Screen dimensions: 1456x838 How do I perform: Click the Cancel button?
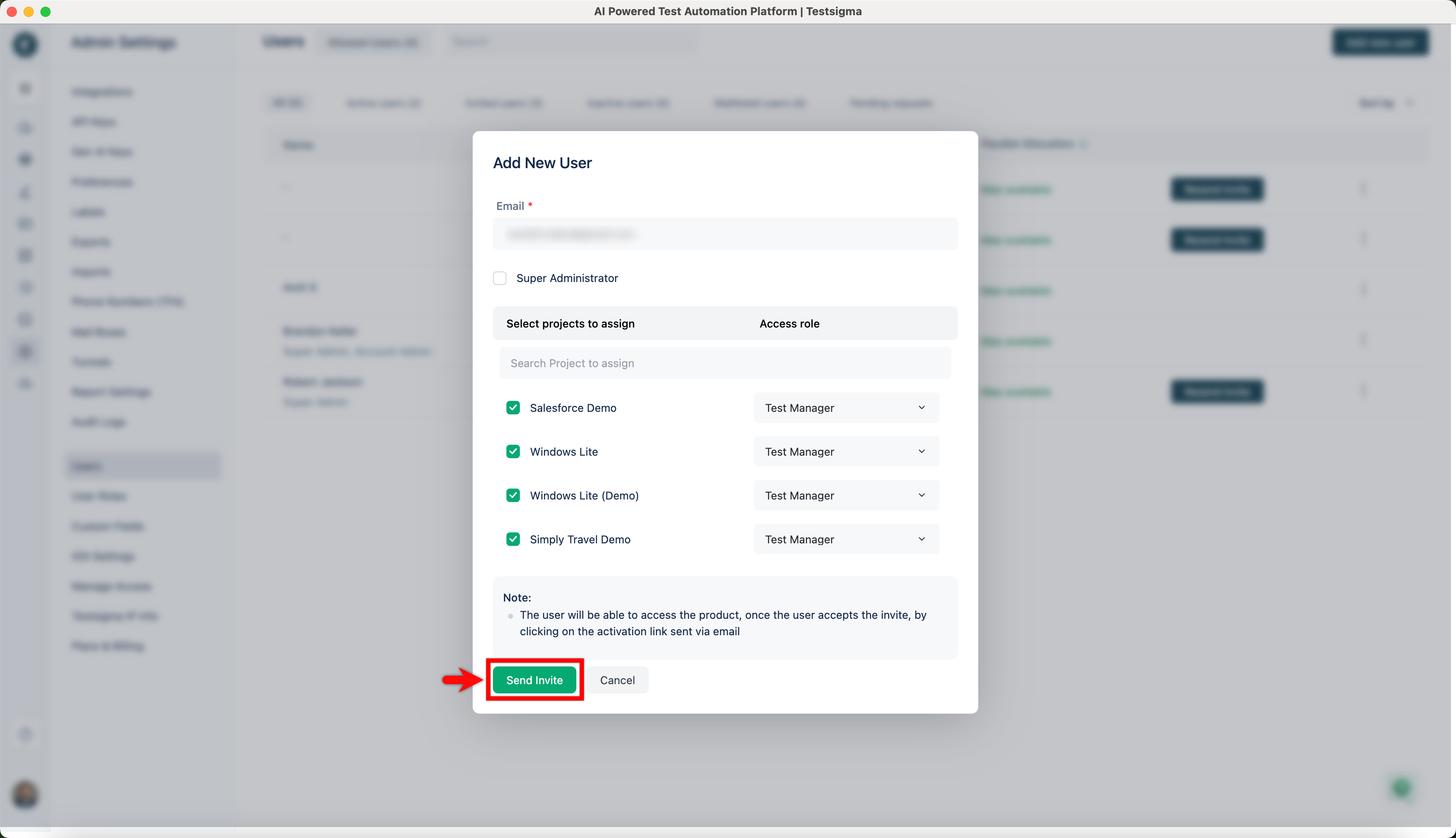click(617, 680)
